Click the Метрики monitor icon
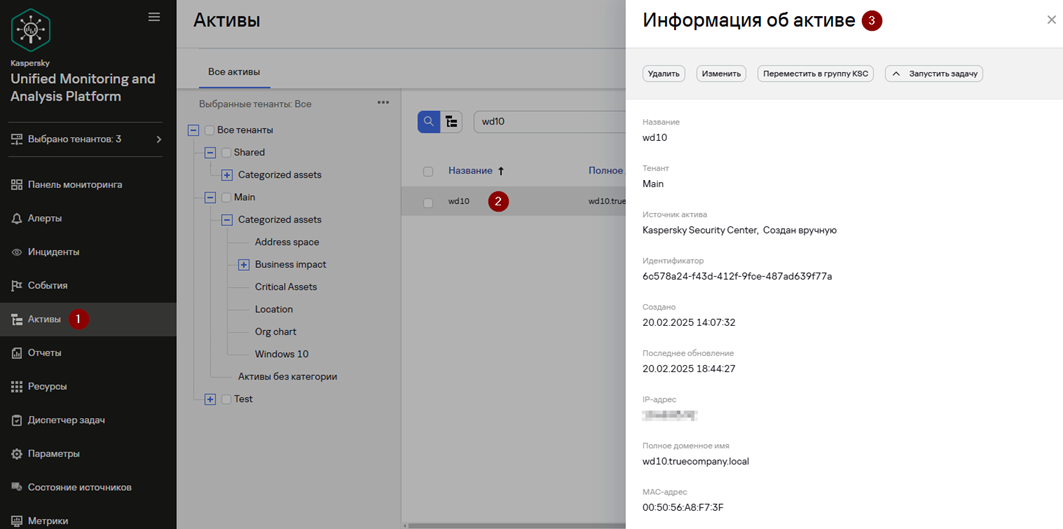This screenshot has width=1063, height=529. pyautogui.click(x=17, y=521)
